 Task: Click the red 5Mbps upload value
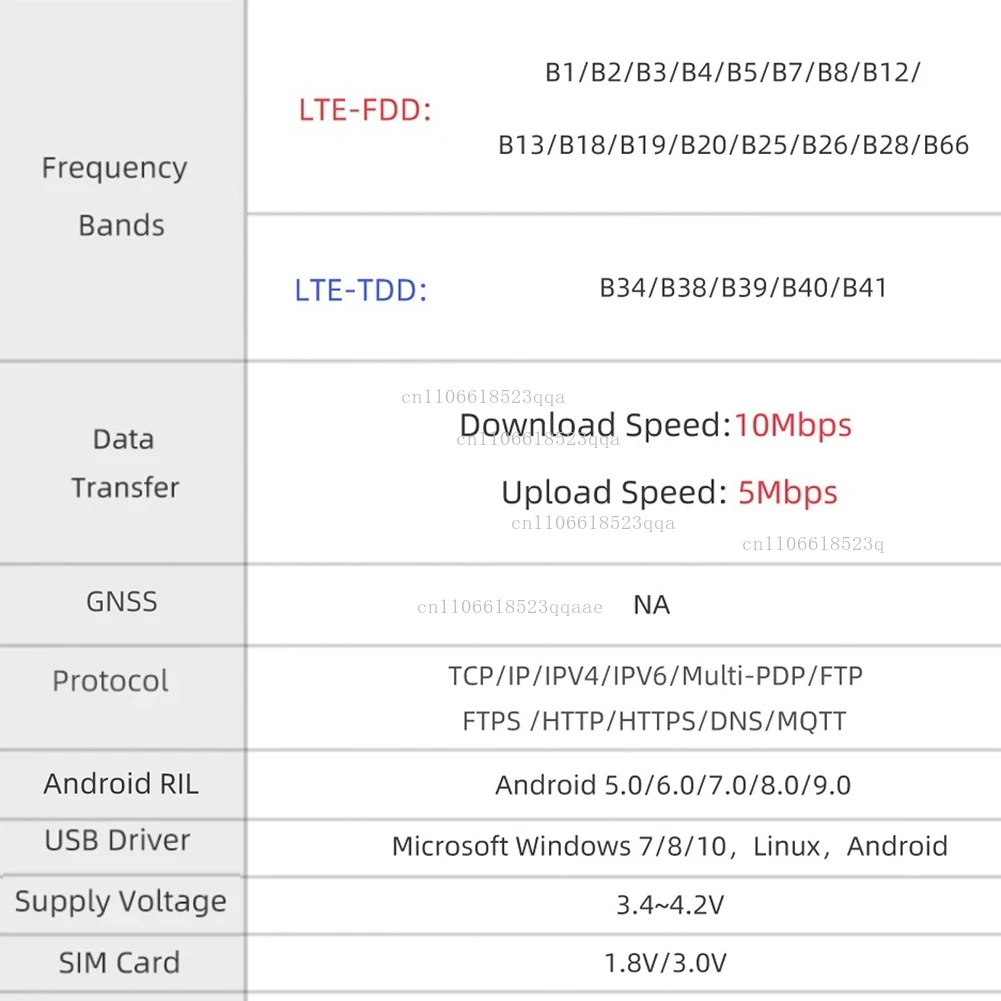click(788, 493)
